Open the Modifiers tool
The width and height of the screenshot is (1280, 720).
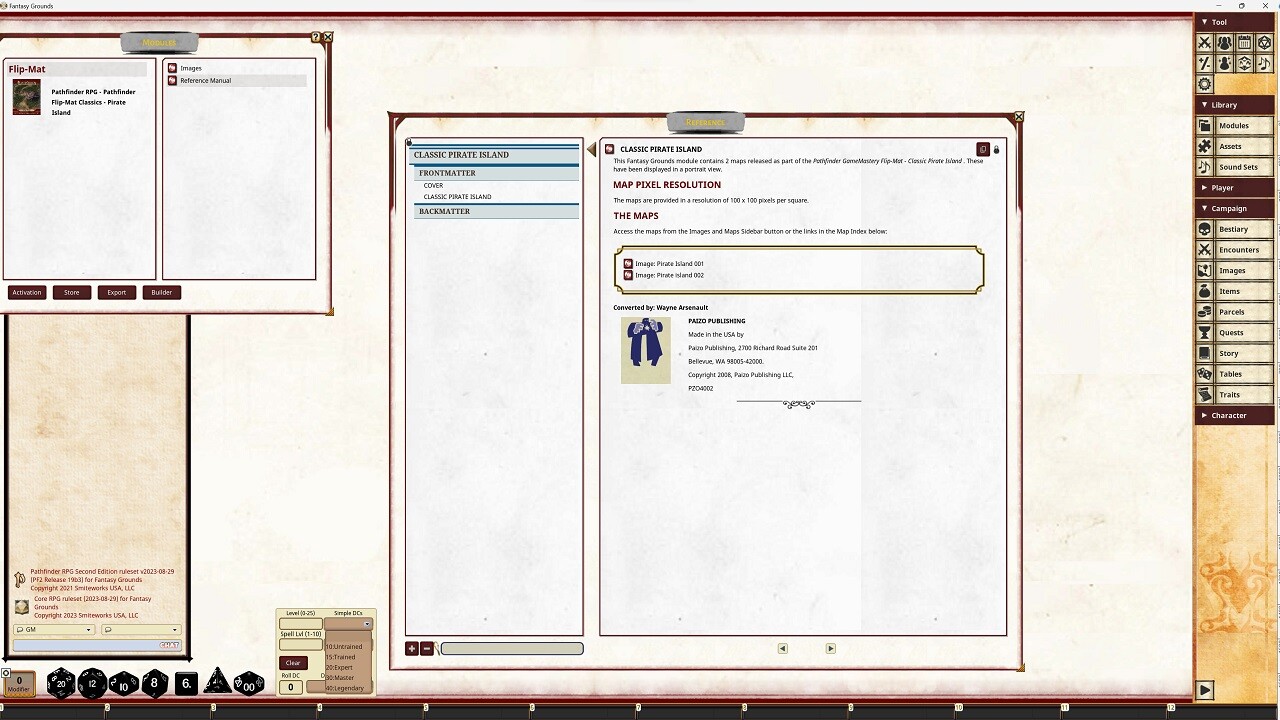1204,63
